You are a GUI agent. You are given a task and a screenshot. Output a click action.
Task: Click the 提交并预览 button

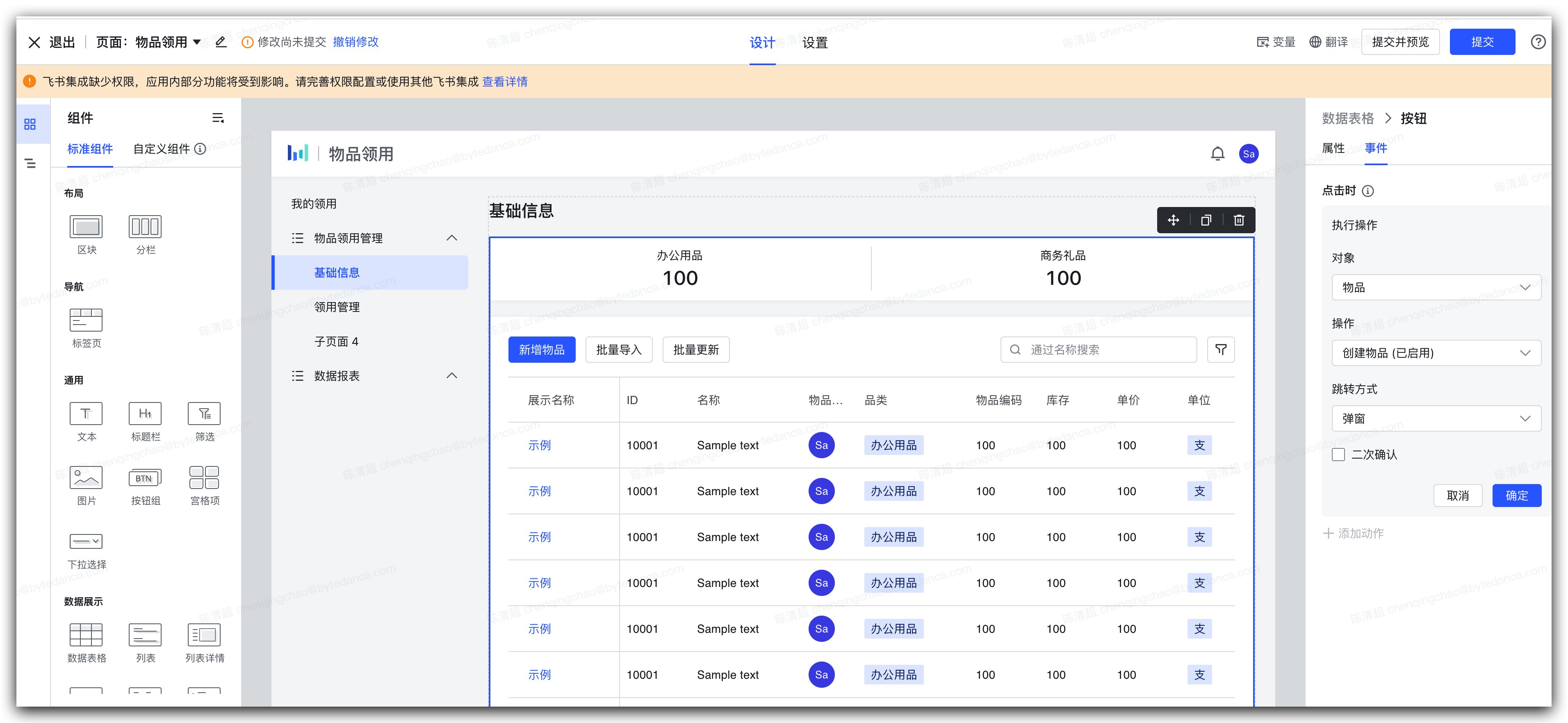click(x=1400, y=42)
